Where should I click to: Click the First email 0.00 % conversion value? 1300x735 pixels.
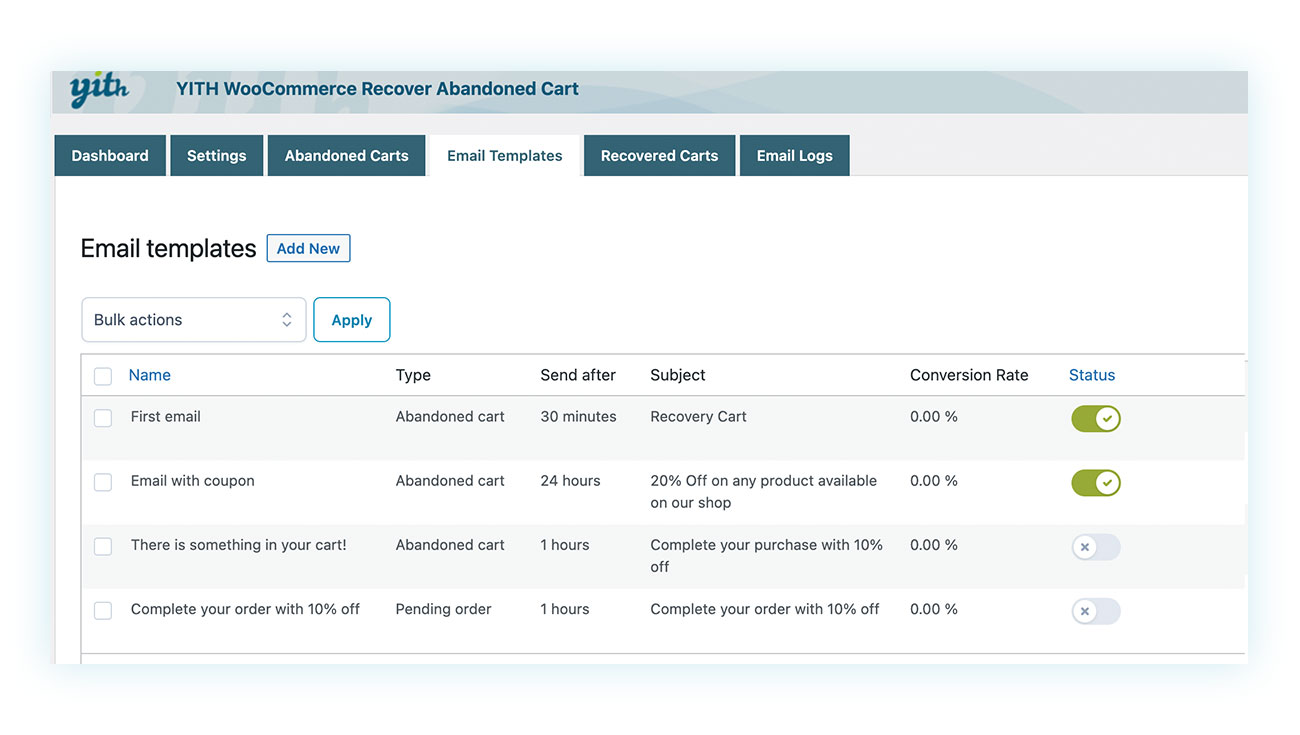(934, 416)
